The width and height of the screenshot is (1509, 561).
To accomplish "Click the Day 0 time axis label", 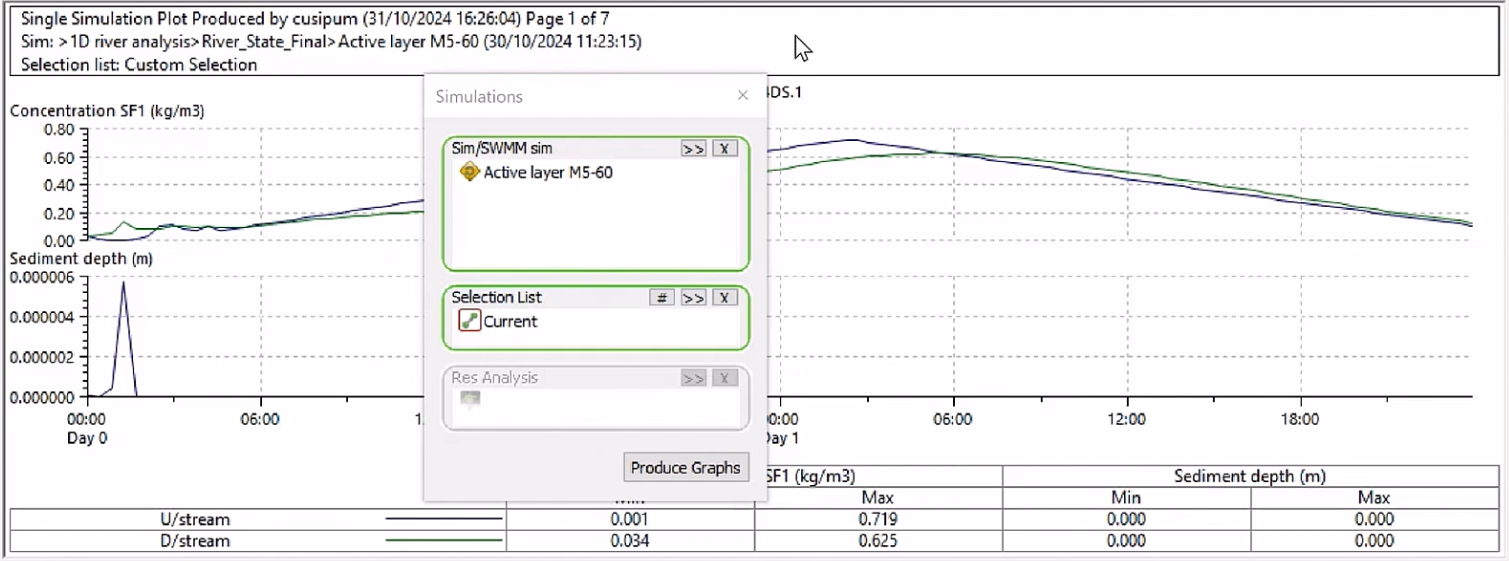I will click(x=87, y=438).
